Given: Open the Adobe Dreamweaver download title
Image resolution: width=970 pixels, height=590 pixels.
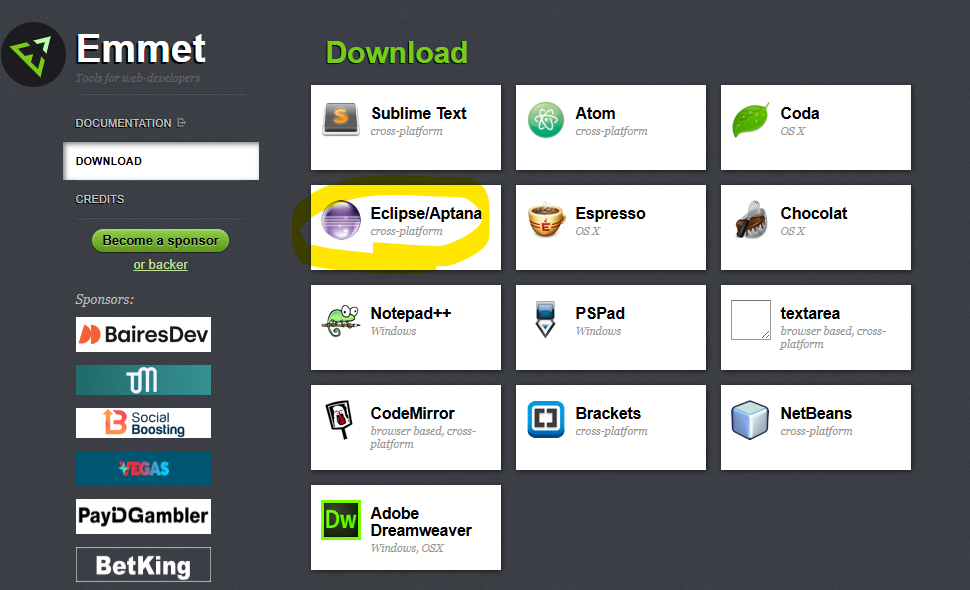Looking at the screenshot, I should [421, 522].
